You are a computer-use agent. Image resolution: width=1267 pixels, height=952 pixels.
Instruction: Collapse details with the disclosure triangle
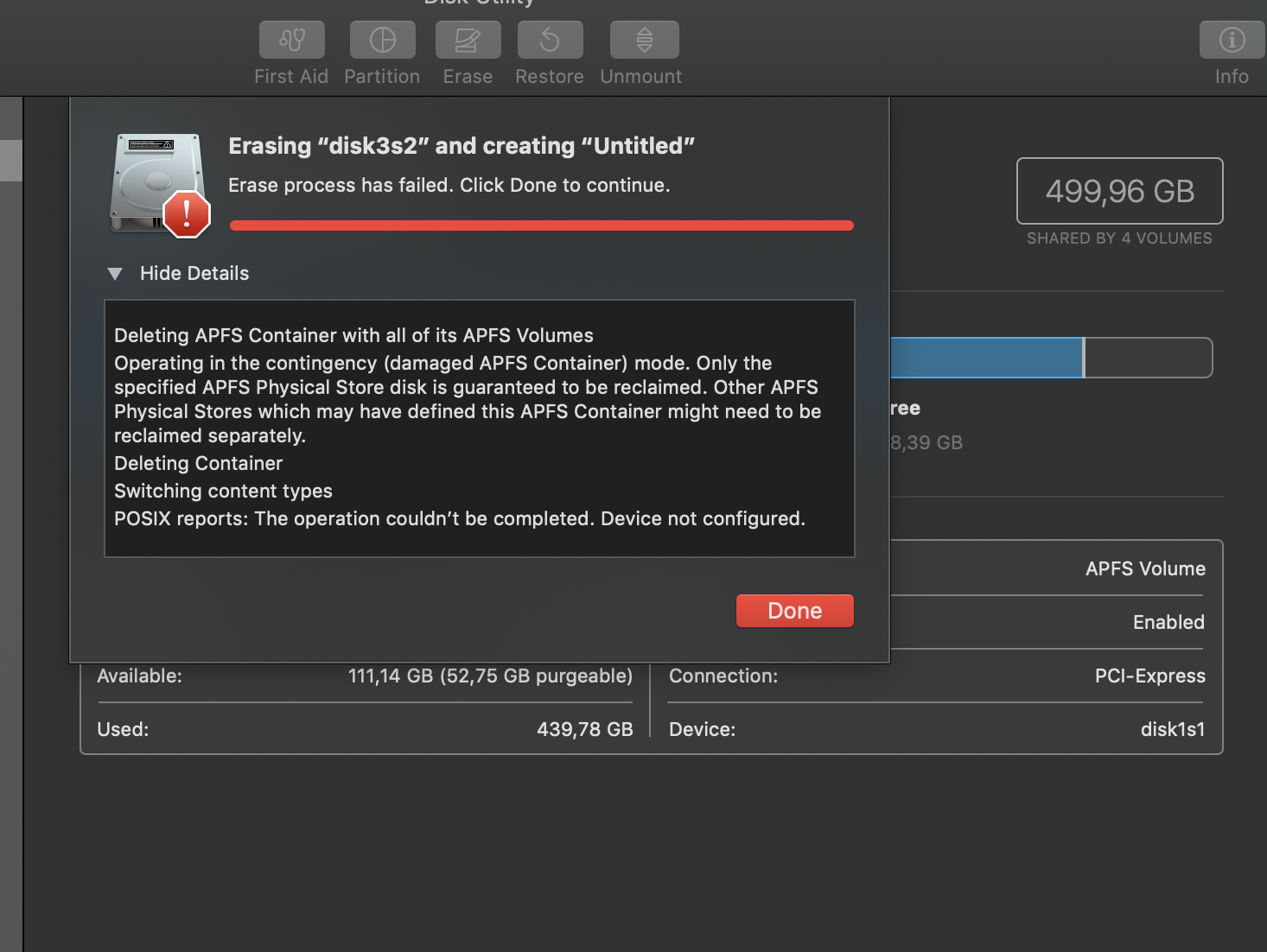point(114,274)
